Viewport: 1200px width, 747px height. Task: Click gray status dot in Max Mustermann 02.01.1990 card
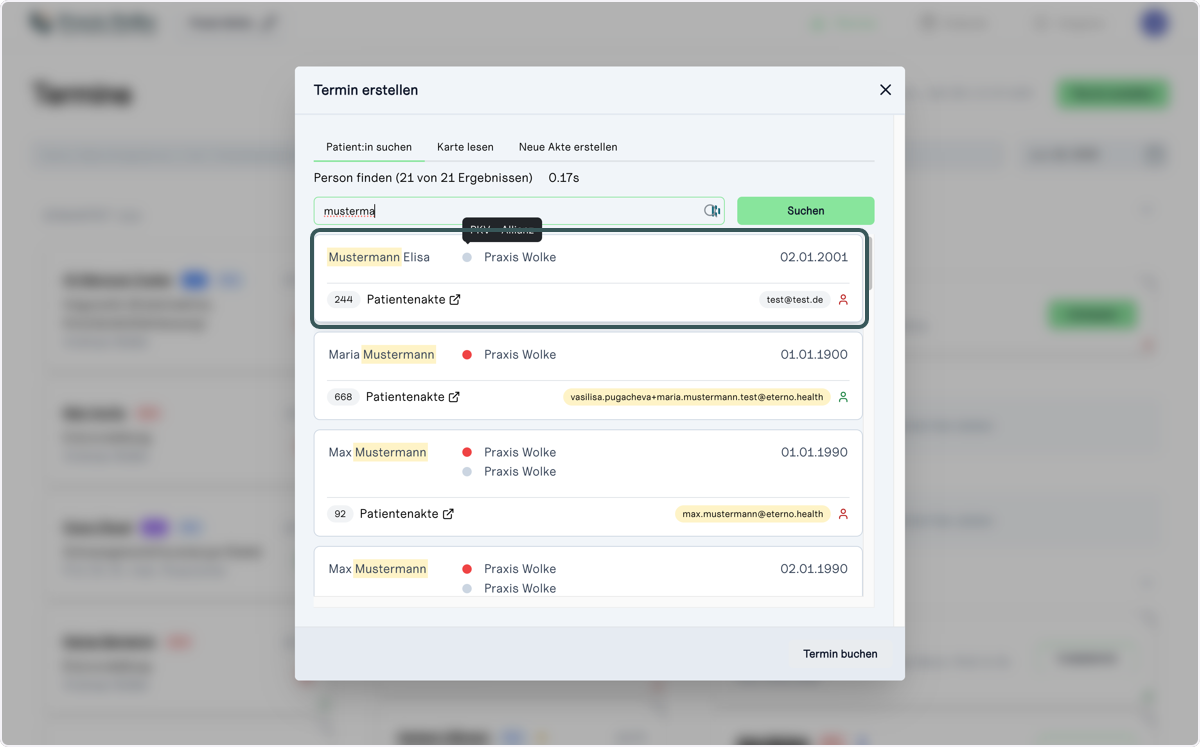(467, 588)
